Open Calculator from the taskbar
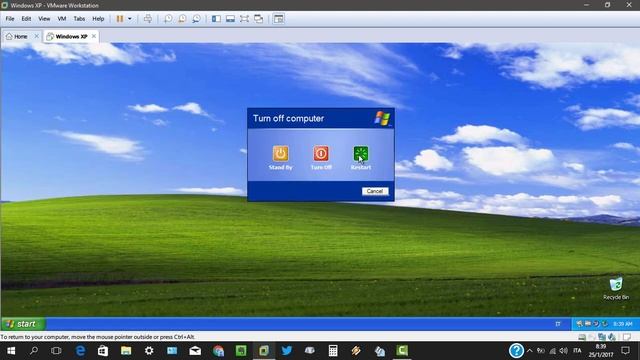 pos(333,351)
